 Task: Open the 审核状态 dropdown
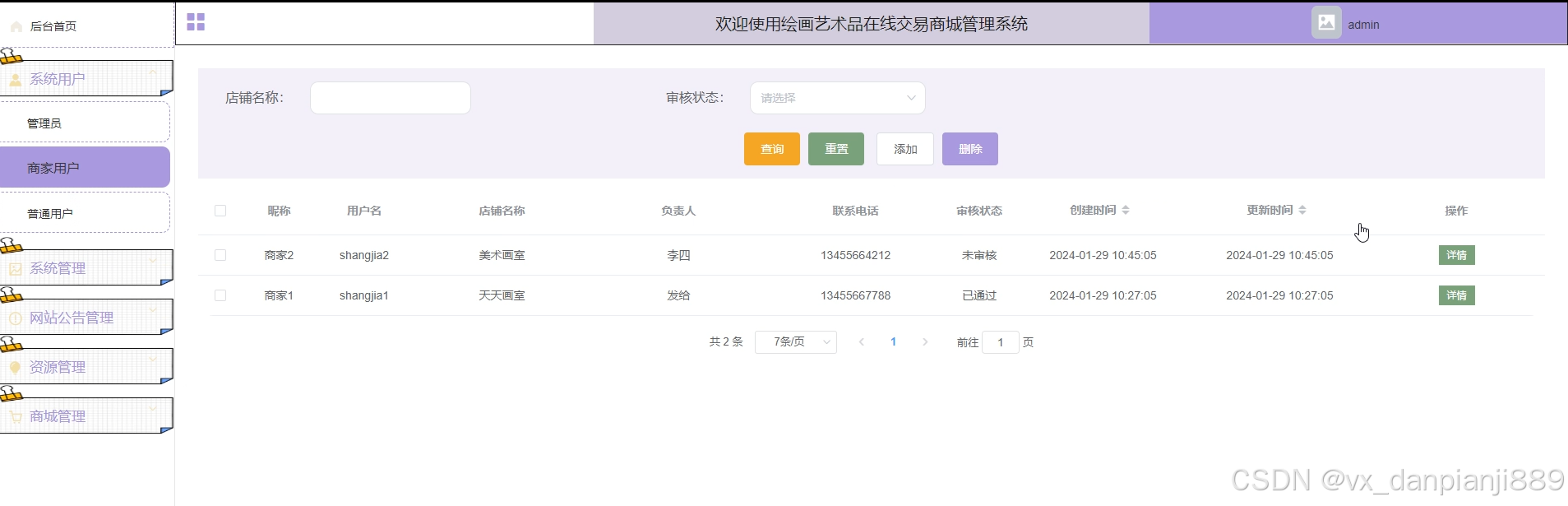(837, 98)
